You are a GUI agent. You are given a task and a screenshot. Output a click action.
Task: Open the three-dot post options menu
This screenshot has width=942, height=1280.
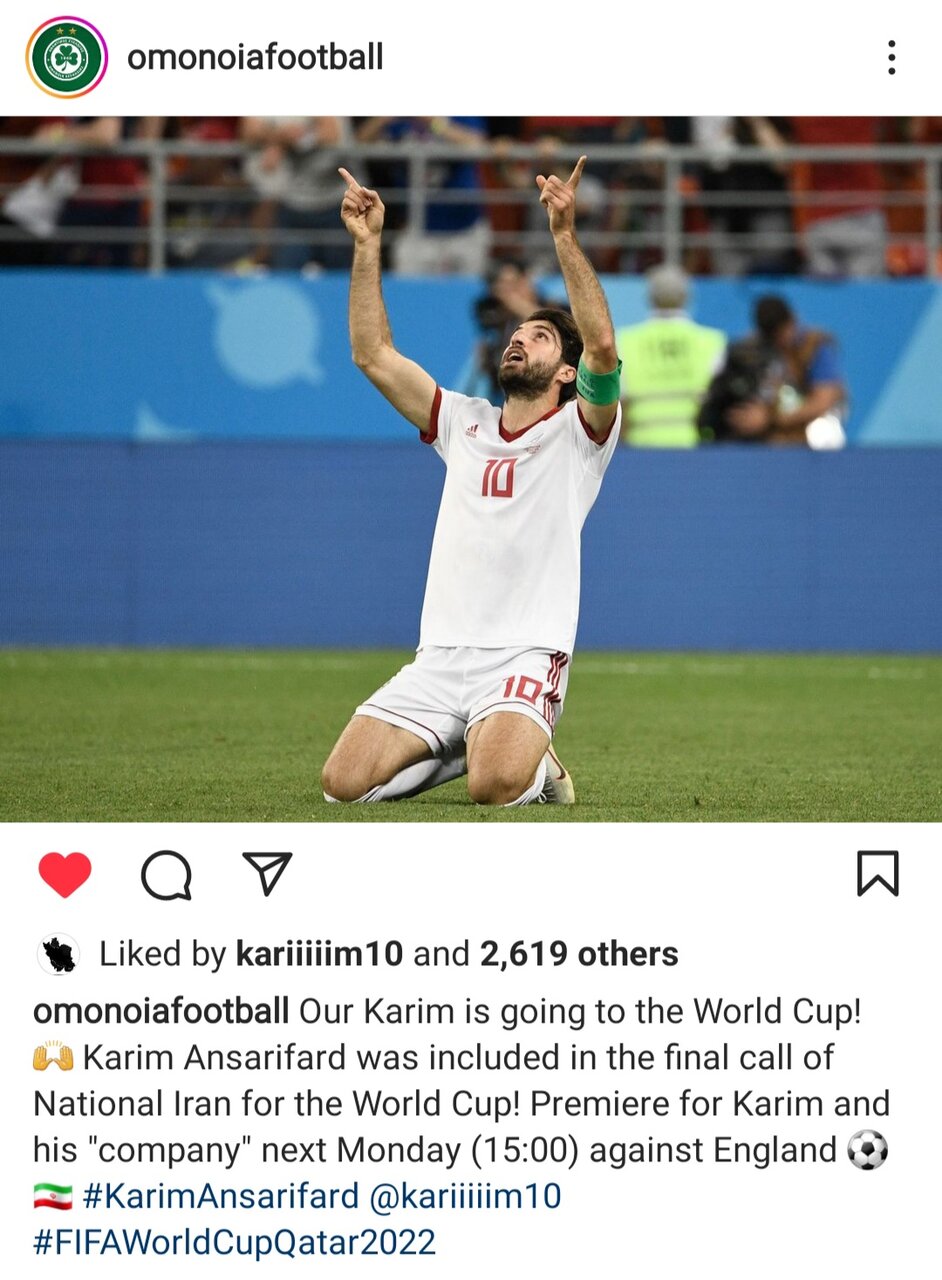[891, 58]
